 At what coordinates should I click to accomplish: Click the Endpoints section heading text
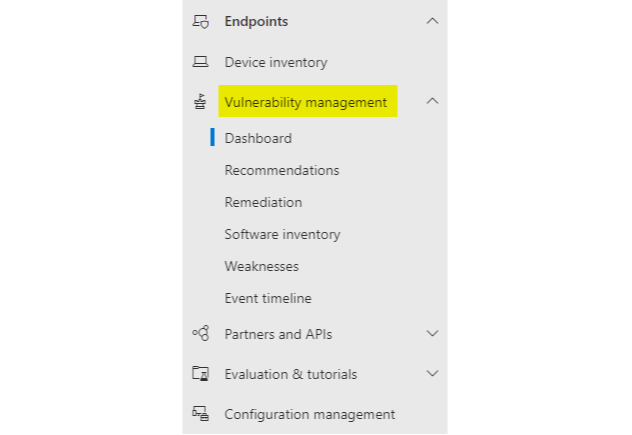click(x=256, y=21)
